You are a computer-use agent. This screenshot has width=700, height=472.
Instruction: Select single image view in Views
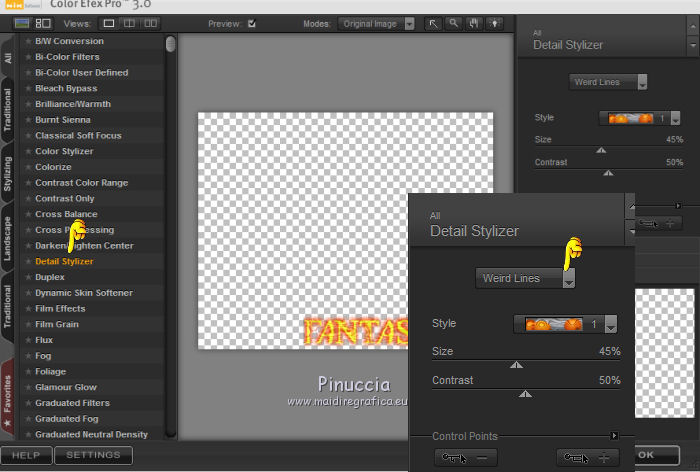(108, 24)
